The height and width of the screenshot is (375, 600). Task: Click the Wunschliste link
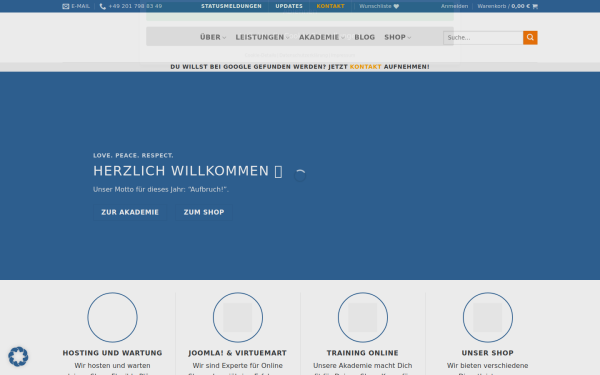coord(379,6)
